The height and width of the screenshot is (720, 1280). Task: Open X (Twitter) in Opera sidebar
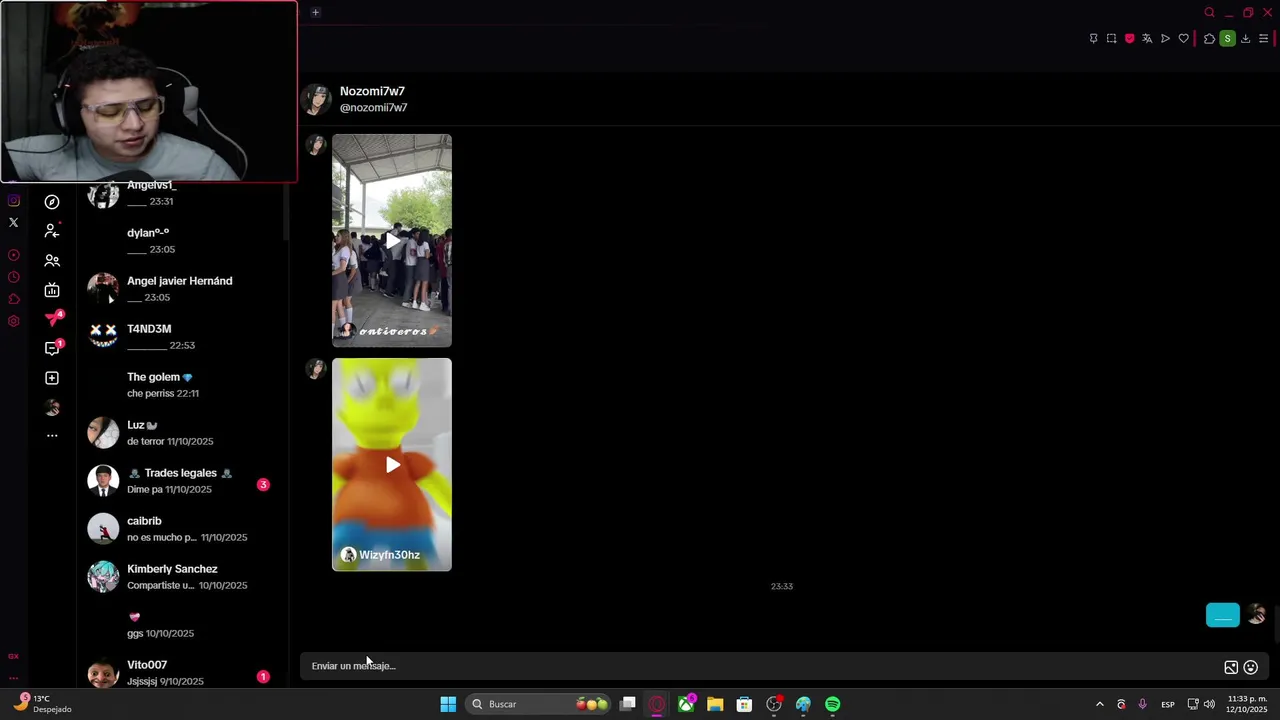click(14, 223)
